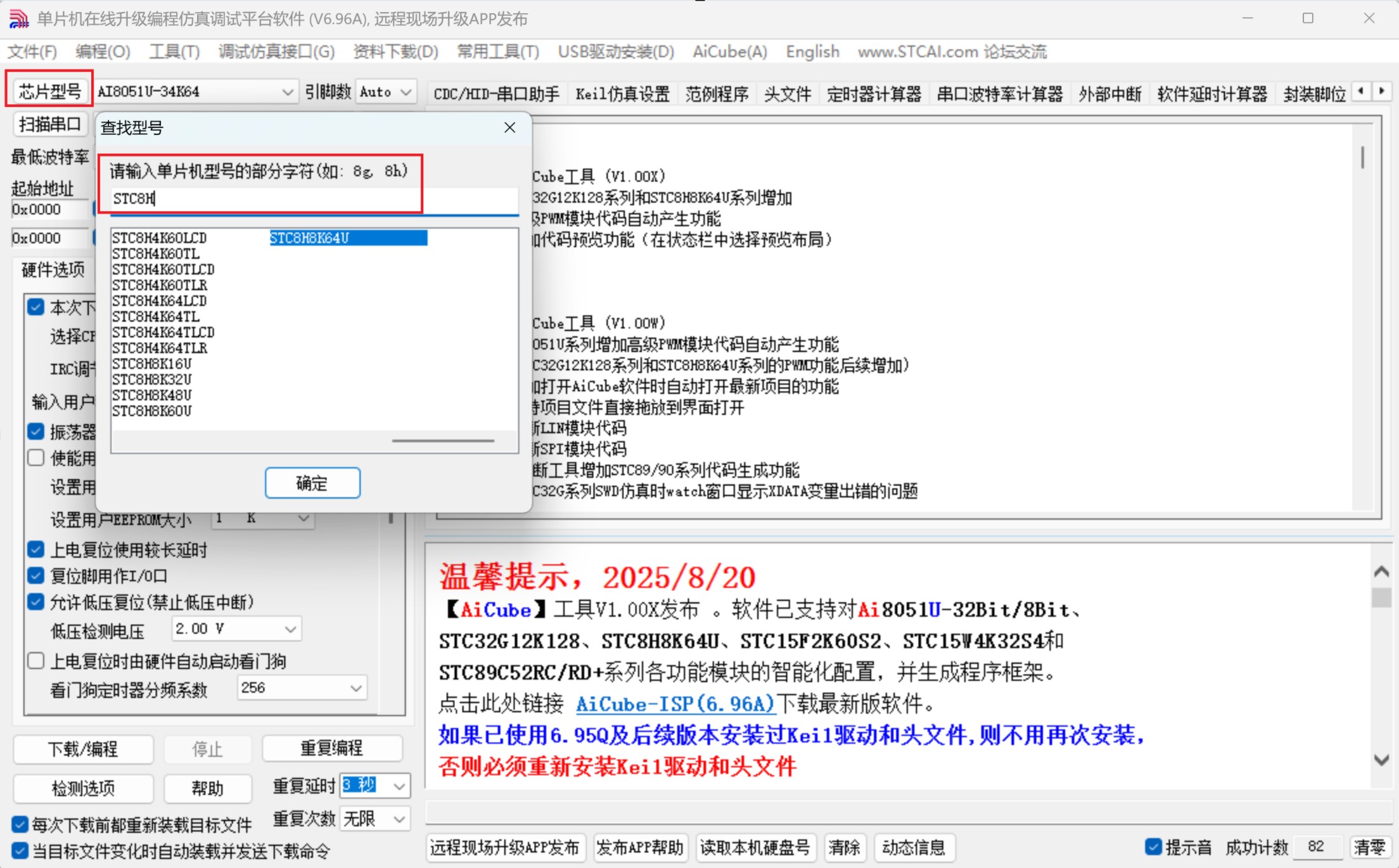Toggle 每次下载前都重新装载目标文件 checkbox
This screenshot has height=868, width=1399.
20,824
